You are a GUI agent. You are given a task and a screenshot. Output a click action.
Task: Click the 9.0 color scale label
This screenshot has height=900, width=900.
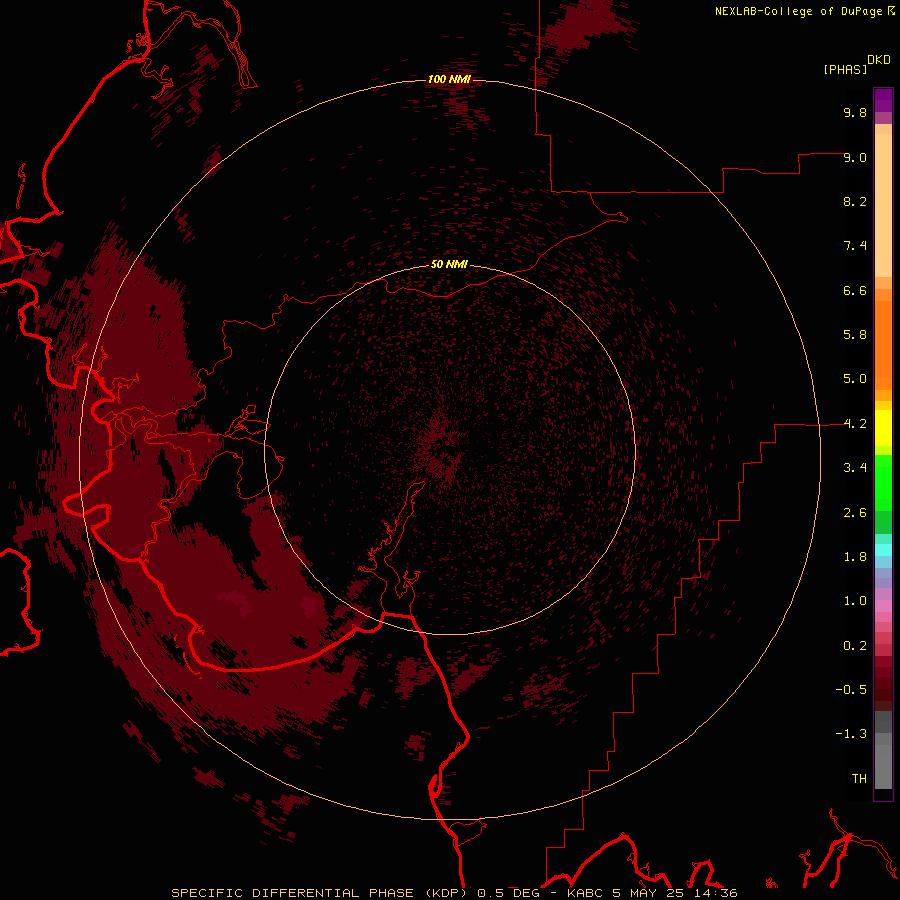855,157
